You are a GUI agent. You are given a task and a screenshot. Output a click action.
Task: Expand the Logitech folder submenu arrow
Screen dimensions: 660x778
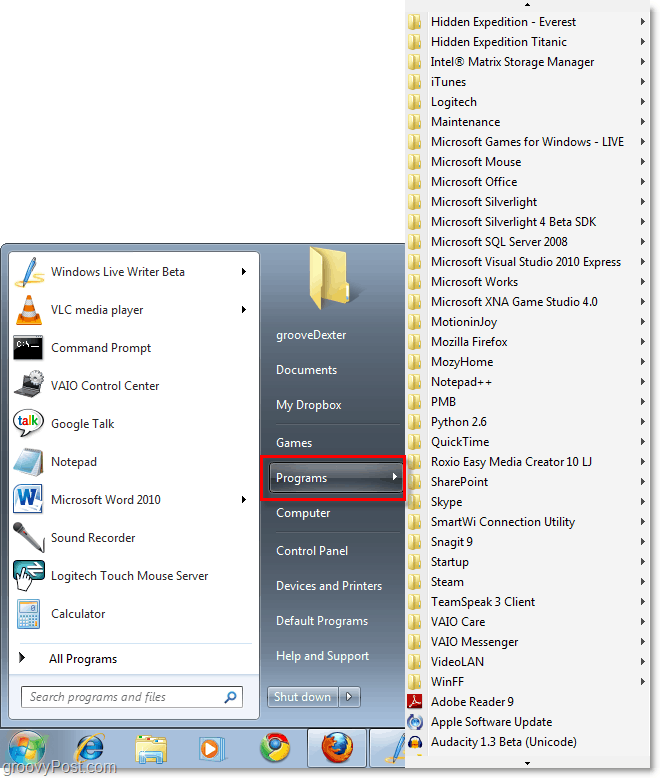pos(643,102)
